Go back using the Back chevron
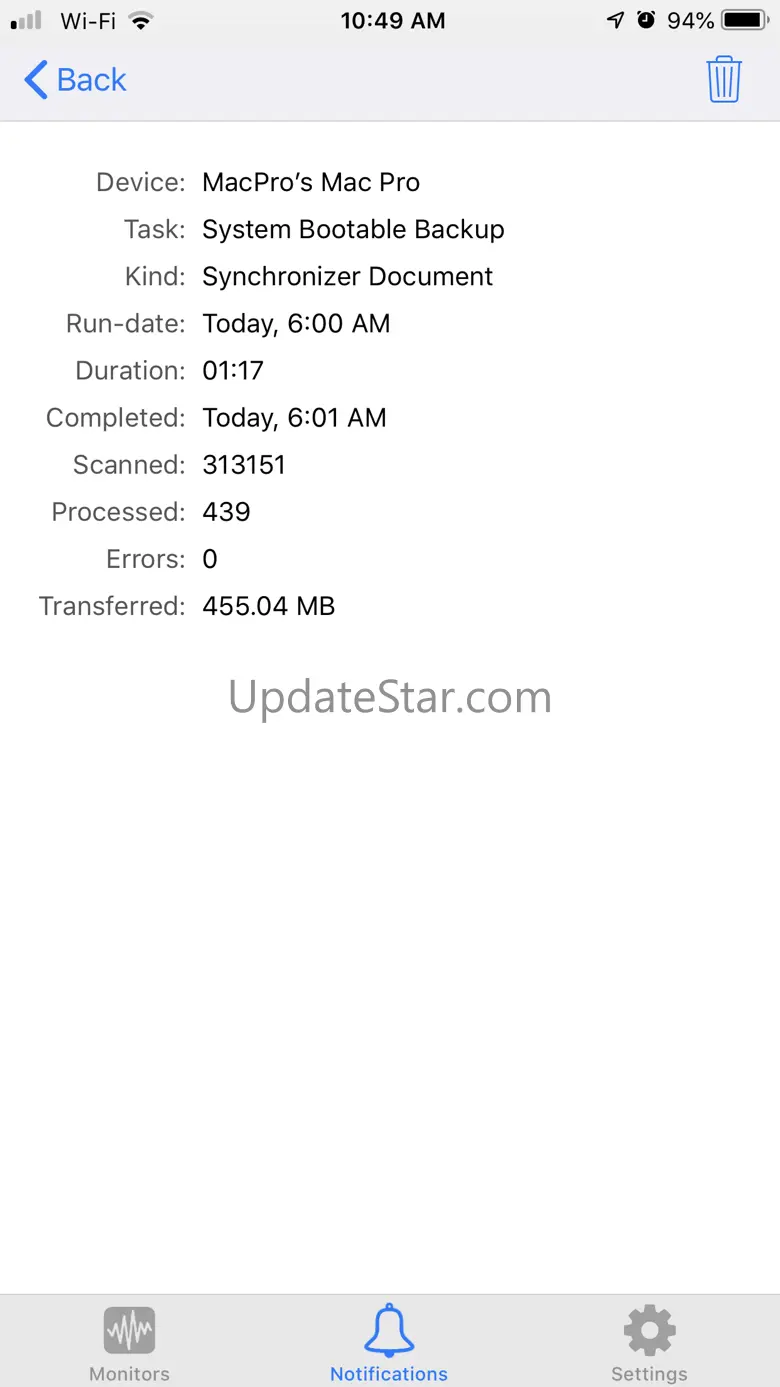 point(75,79)
